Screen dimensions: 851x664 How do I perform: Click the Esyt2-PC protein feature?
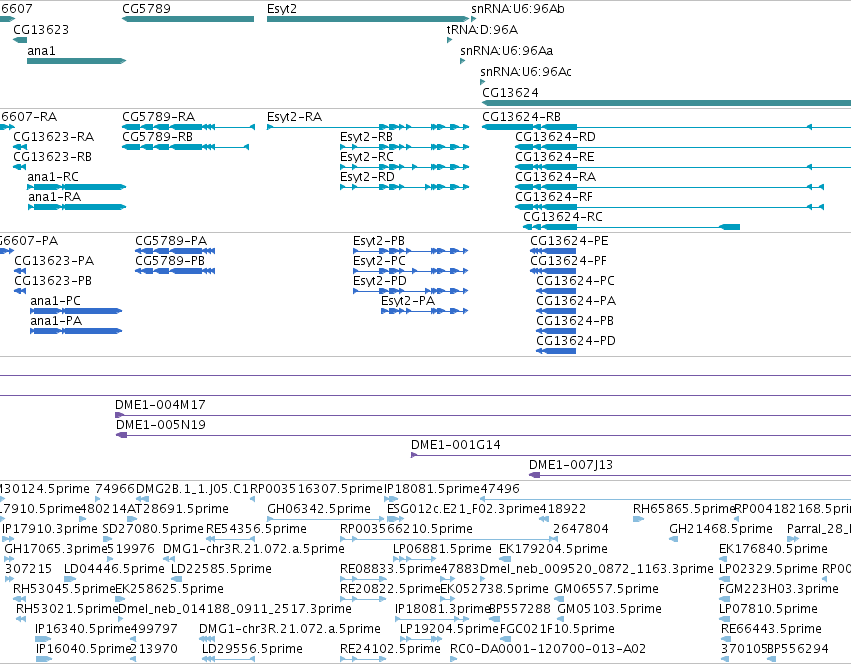410,271
